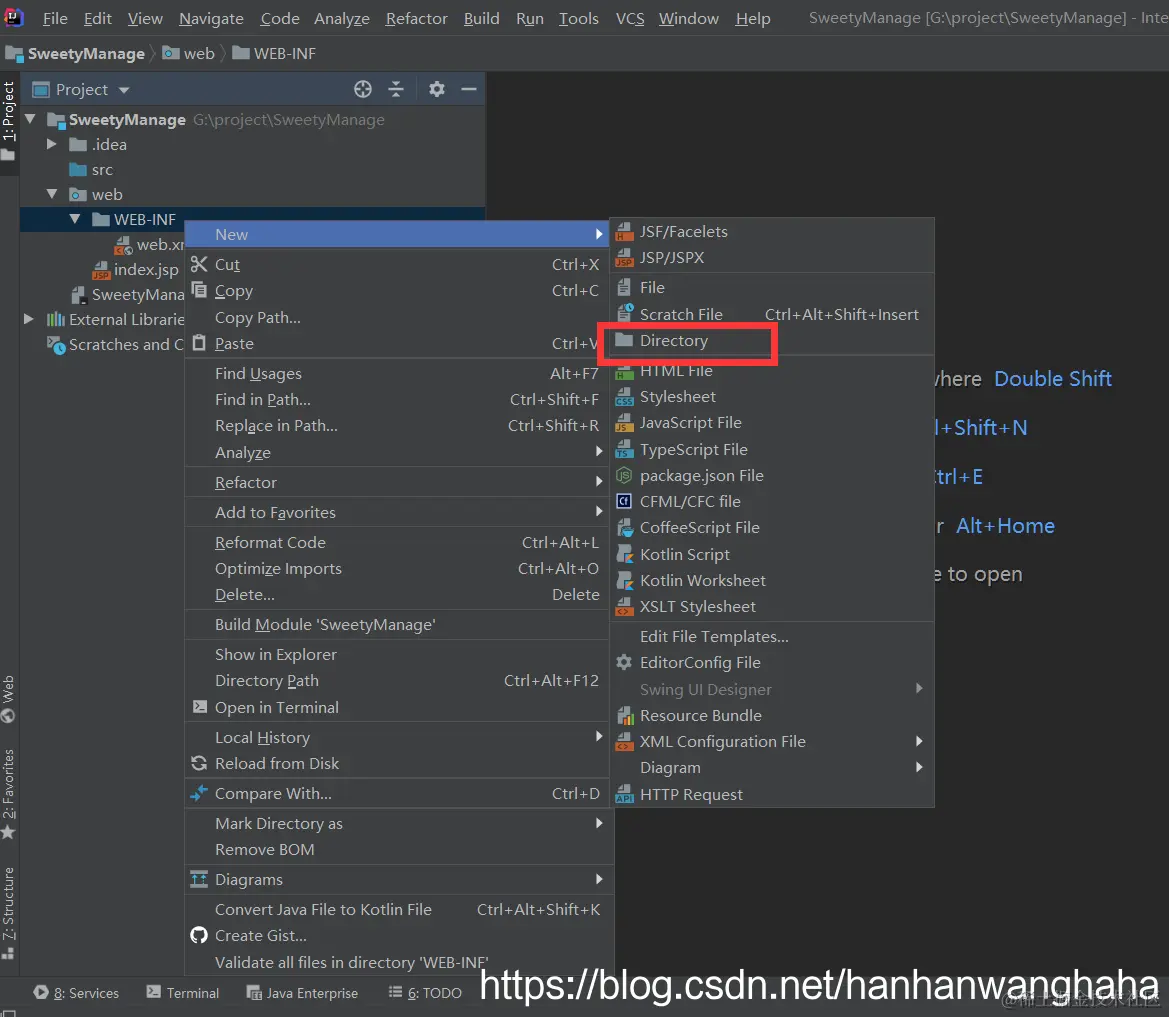
Task: Click the 2: Favorites side tab
Action: pos(8,793)
